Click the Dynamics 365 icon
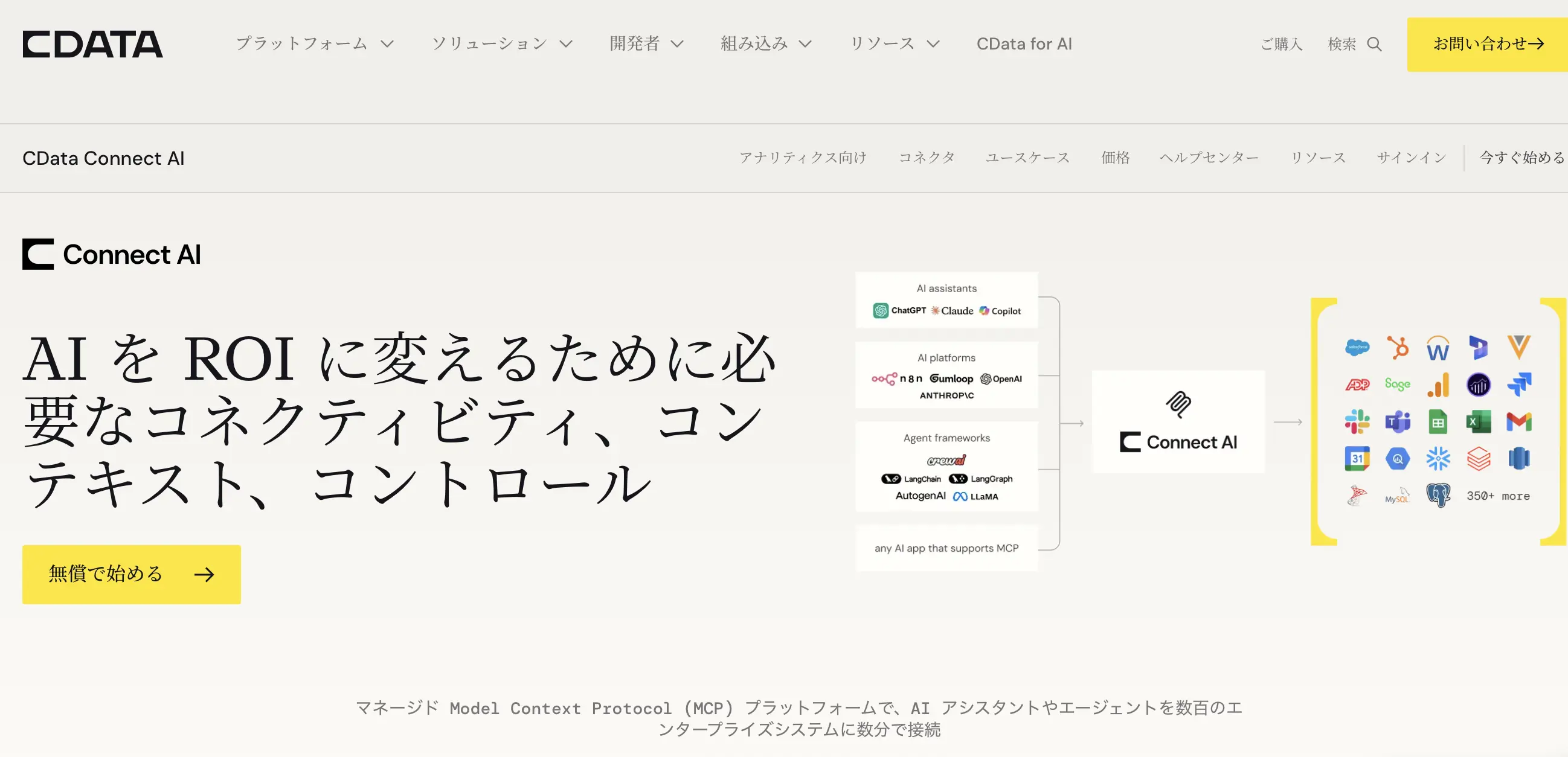Viewport: 1568px width, 757px height. pyautogui.click(x=1479, y=348)
